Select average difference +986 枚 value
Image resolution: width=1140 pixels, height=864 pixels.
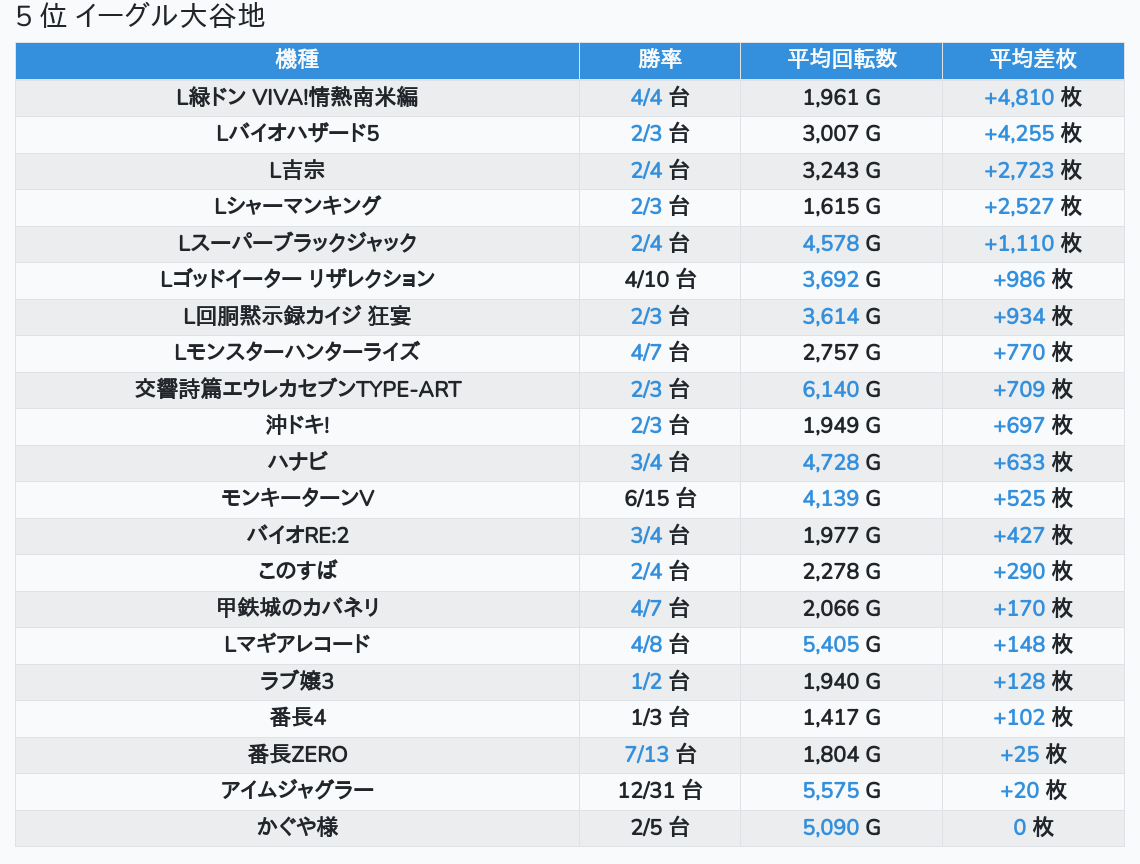(1032, 279)
